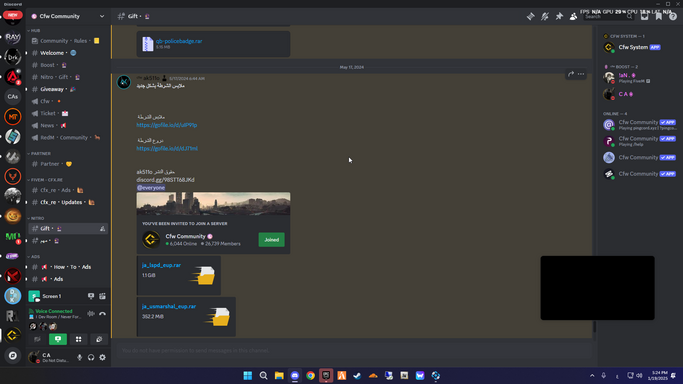683x384 pixels.
Task: Click the message search field
Action: click(x=609, y=17)
